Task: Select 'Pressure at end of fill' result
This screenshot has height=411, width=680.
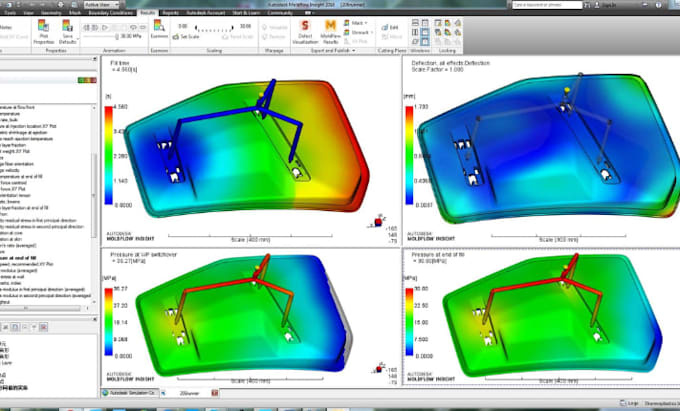Action: [18, 258]
